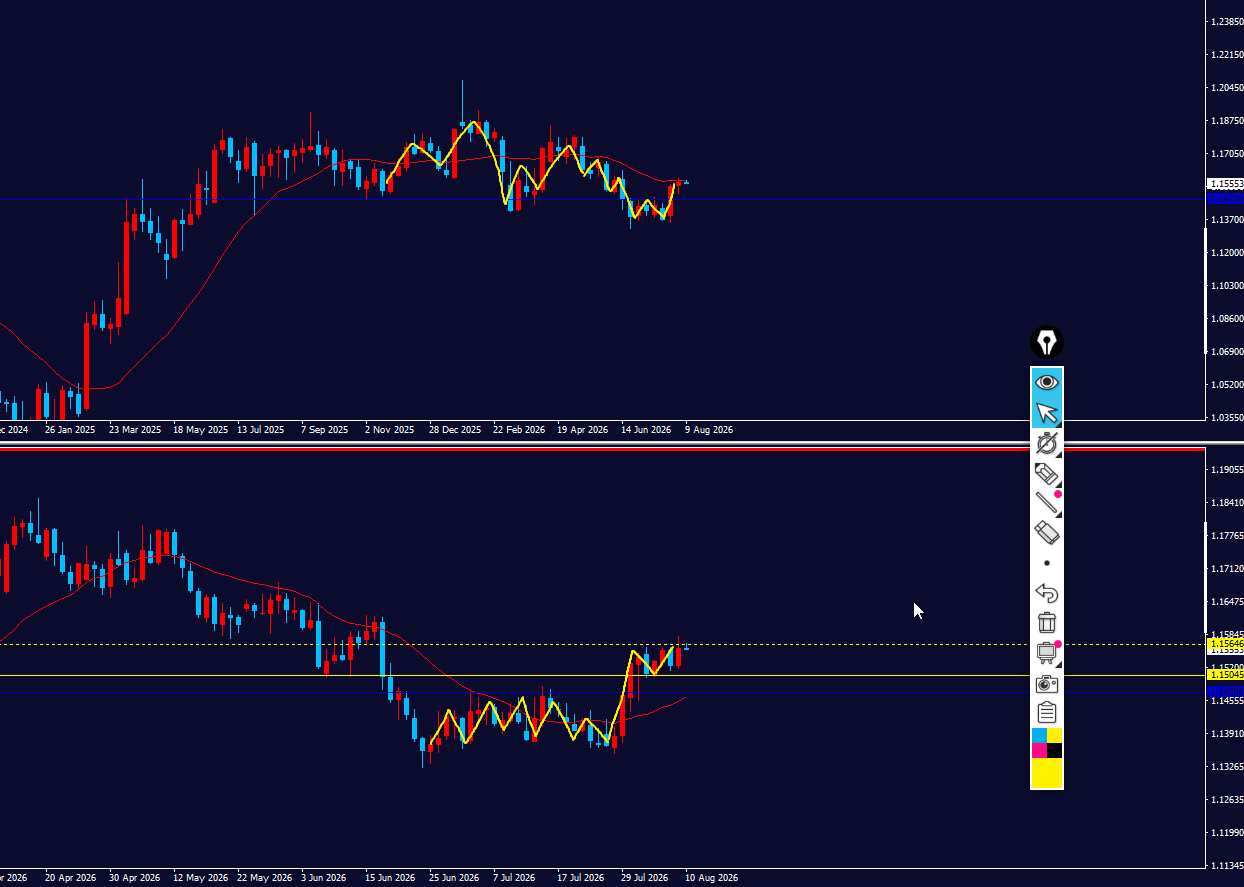Click the 1.12635 price scale value
This screenshot has width=1244, height=887.
click(x=1226, y=799)
